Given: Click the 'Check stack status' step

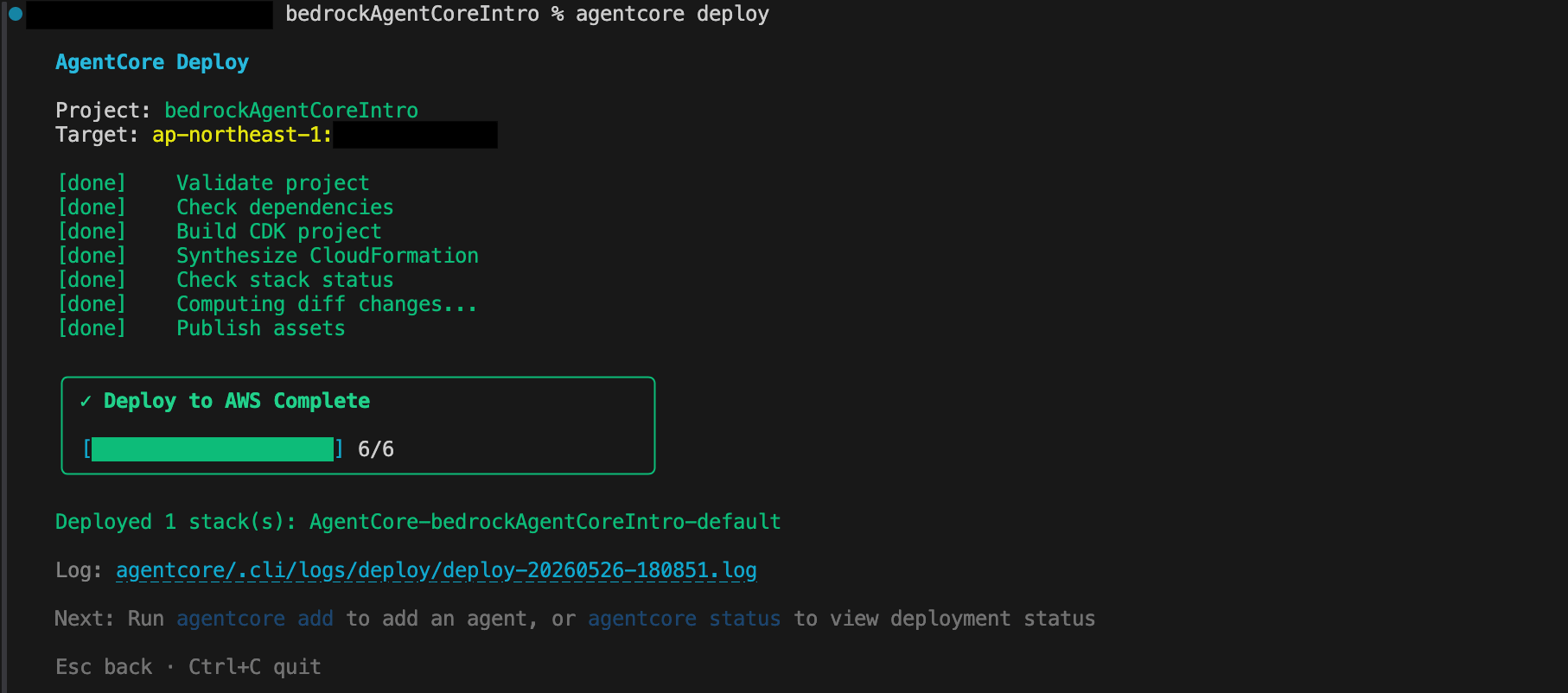Looking at the screenshot, I should tap(285, 280).
